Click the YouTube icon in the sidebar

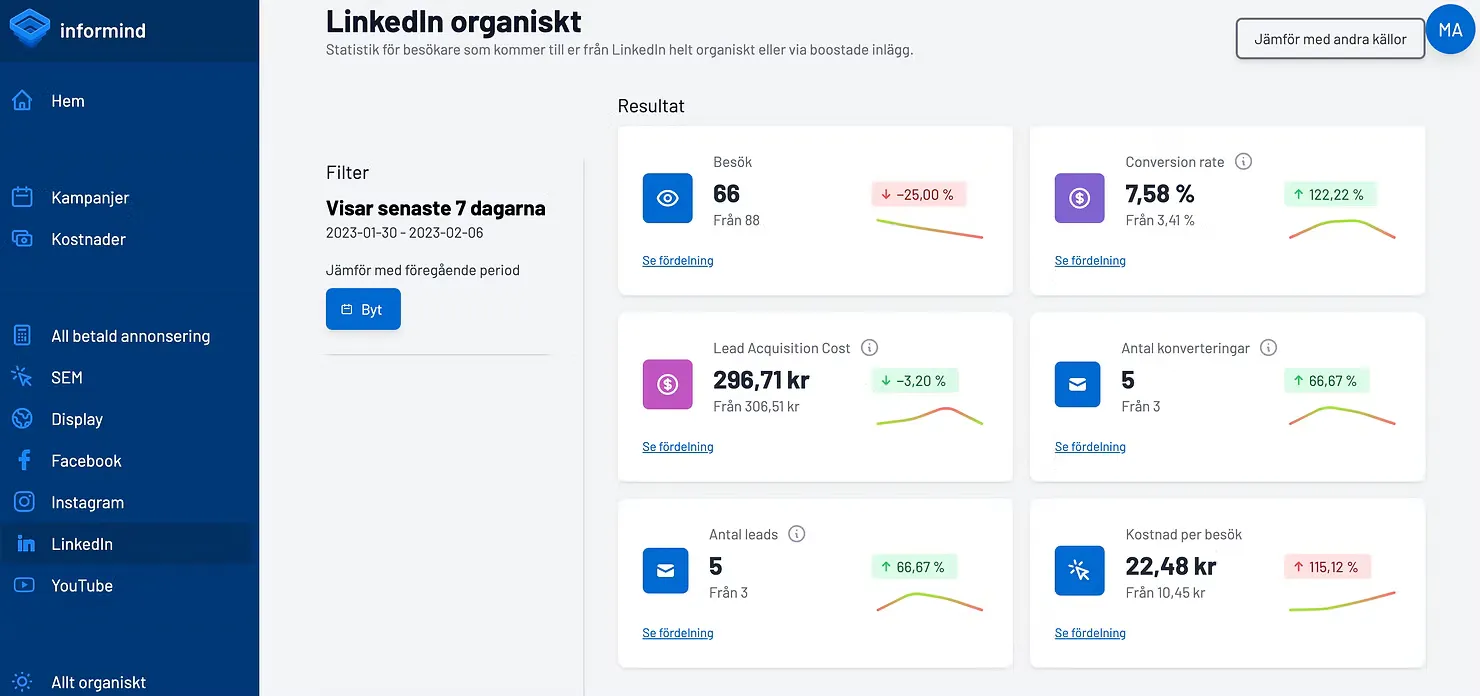[23, 586]
